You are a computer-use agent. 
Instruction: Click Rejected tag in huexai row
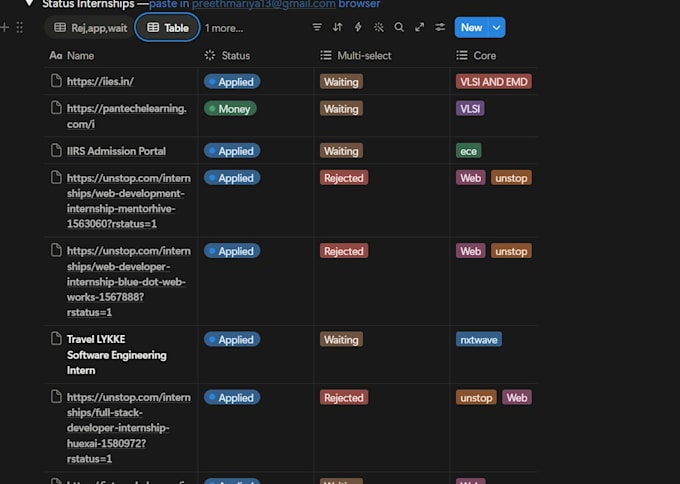click(344, 398)
